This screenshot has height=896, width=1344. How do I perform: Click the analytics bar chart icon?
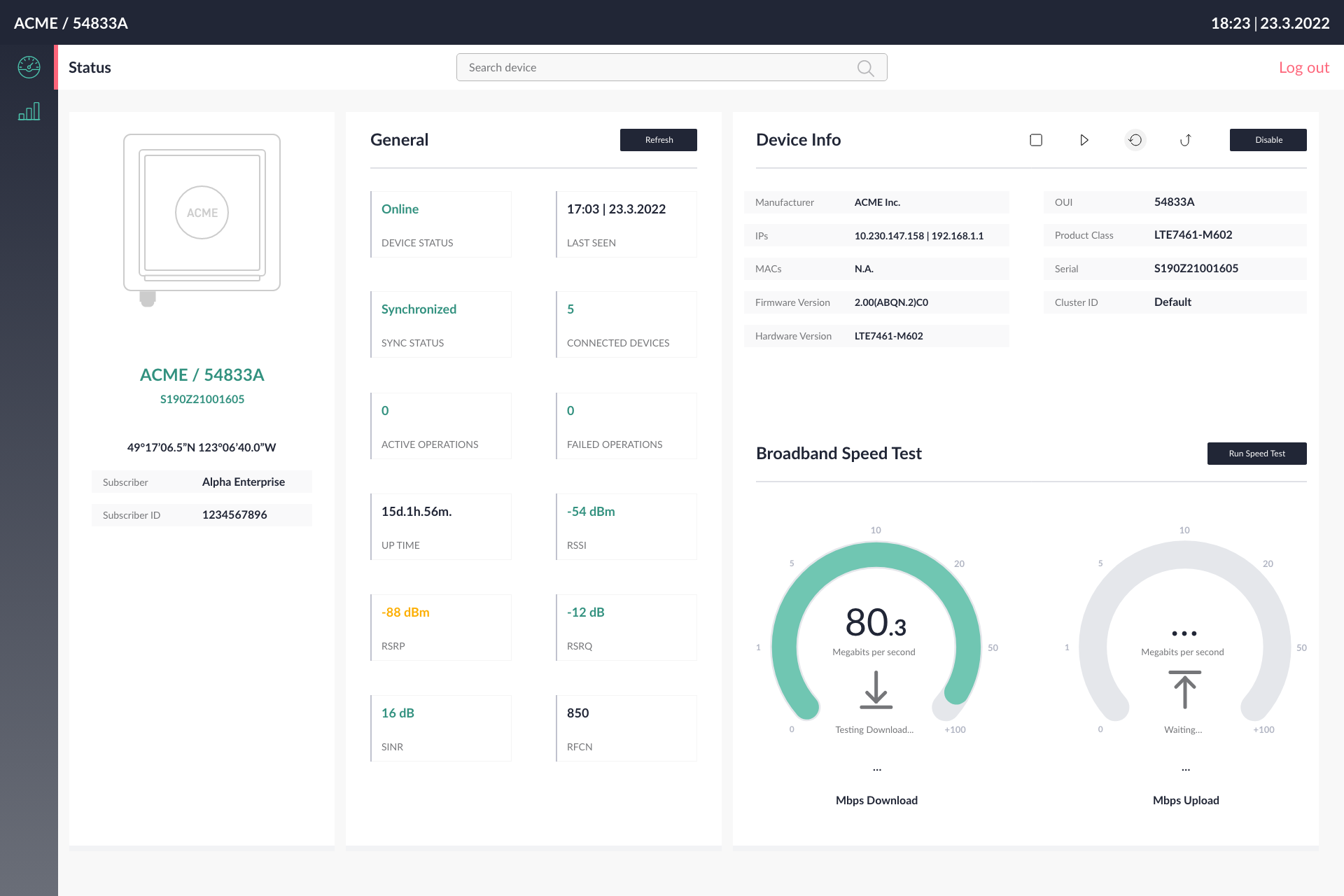point(28,111)
